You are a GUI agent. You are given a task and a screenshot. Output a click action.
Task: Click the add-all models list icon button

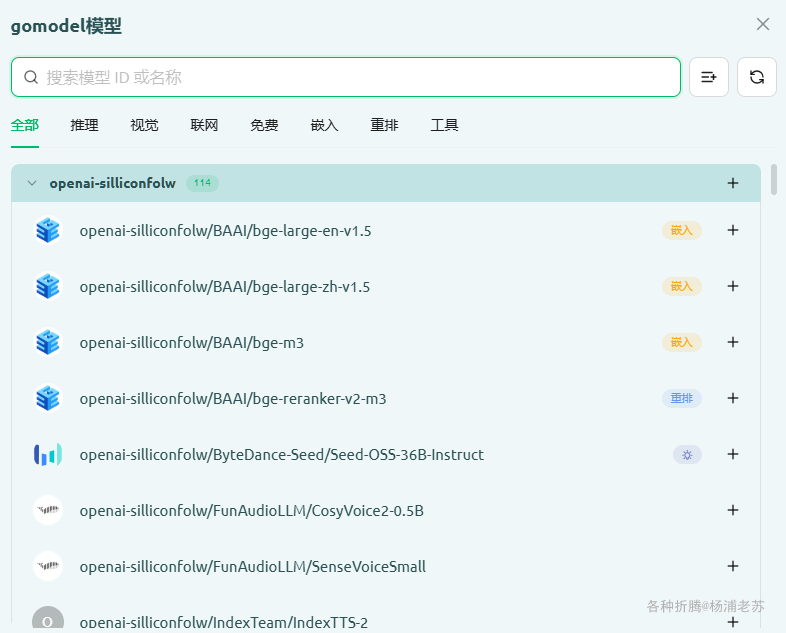click(x=708, y=77)
